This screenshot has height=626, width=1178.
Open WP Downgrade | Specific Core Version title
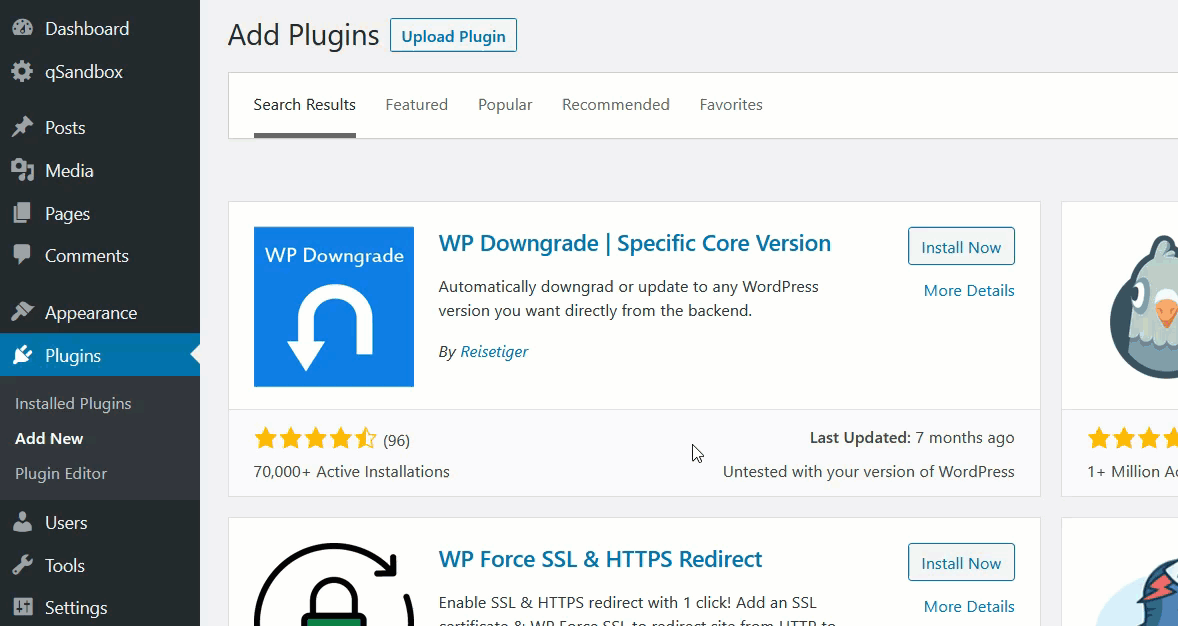(x=634, y=243)
